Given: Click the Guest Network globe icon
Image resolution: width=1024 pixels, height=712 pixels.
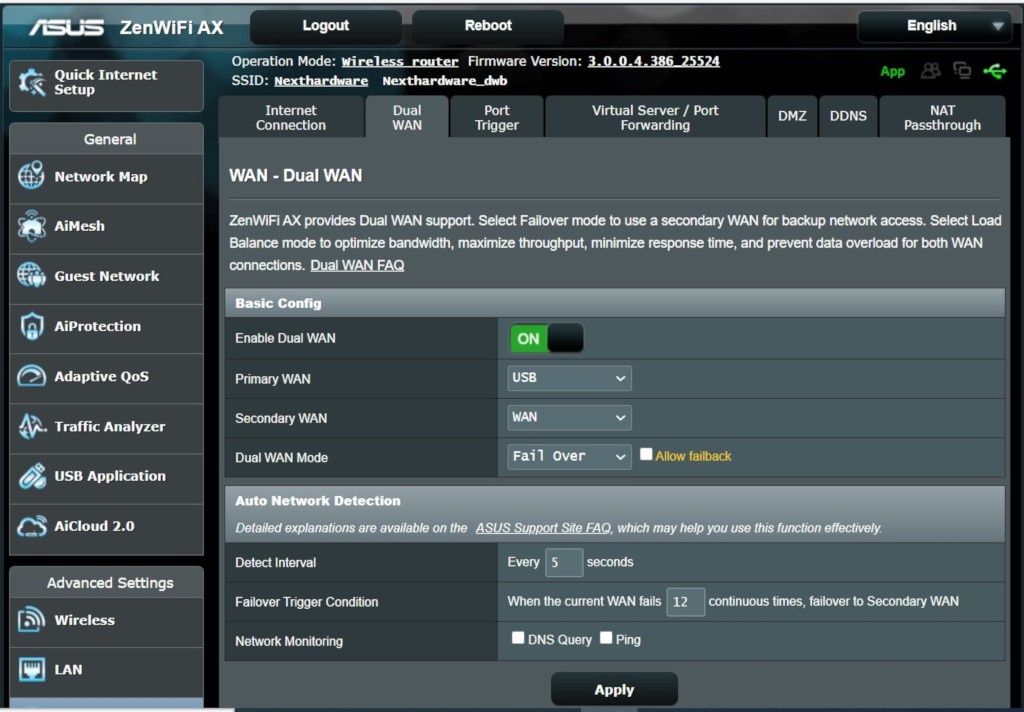Looking at the screenshot, I should pos(31,276).
